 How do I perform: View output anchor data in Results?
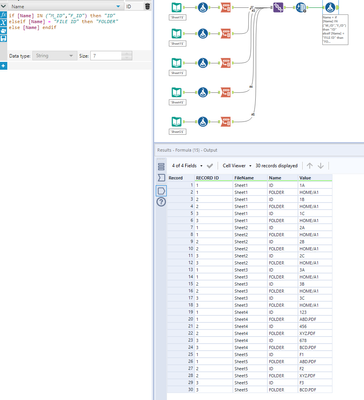tap(161, 191)
